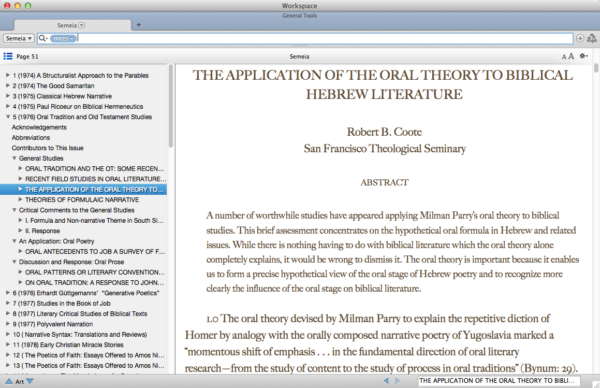The height and width of the screenshot is (388, 600).
Task: Click the table of contents scrollbar
Action: [171, 107]
